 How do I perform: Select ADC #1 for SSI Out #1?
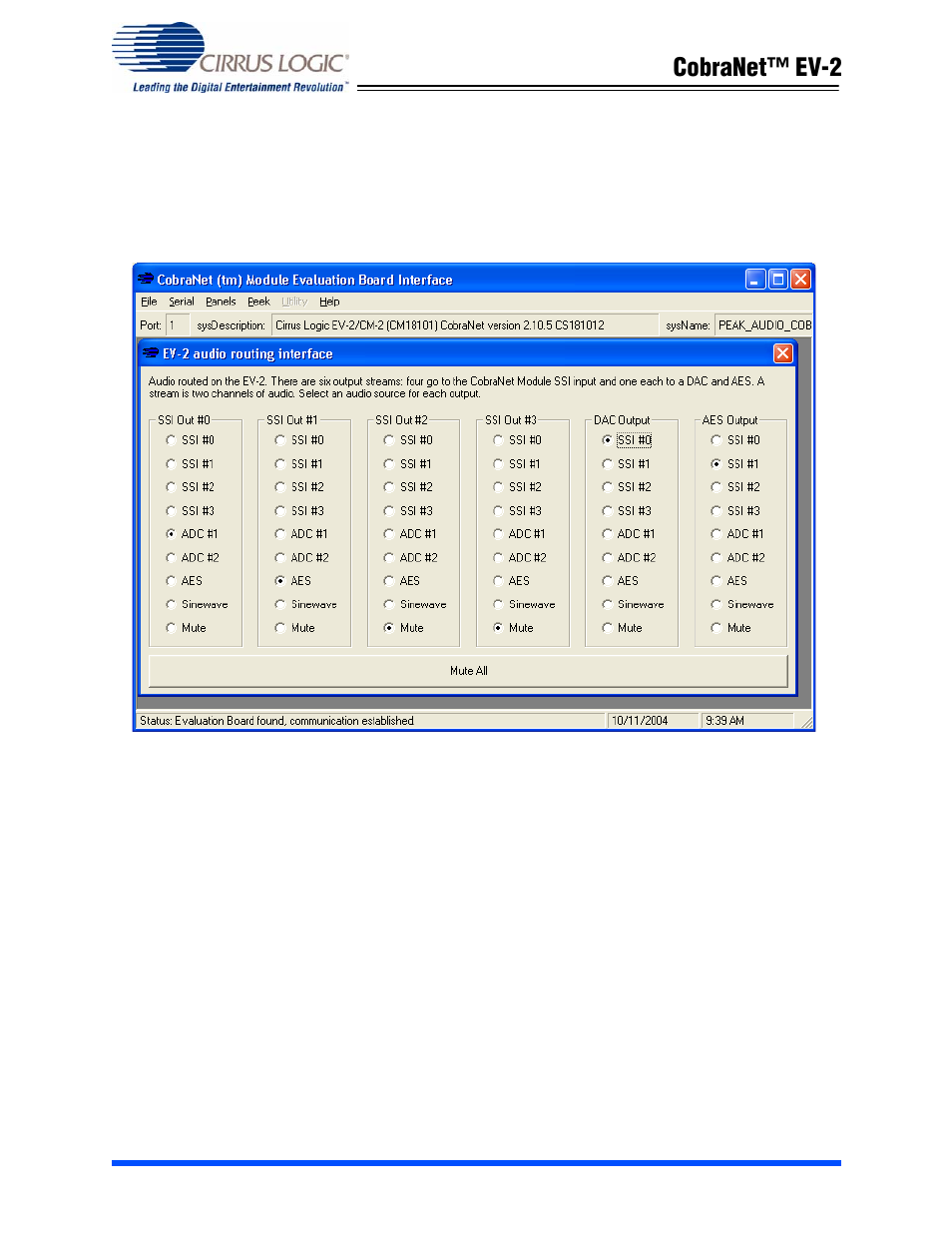(280, 534)
